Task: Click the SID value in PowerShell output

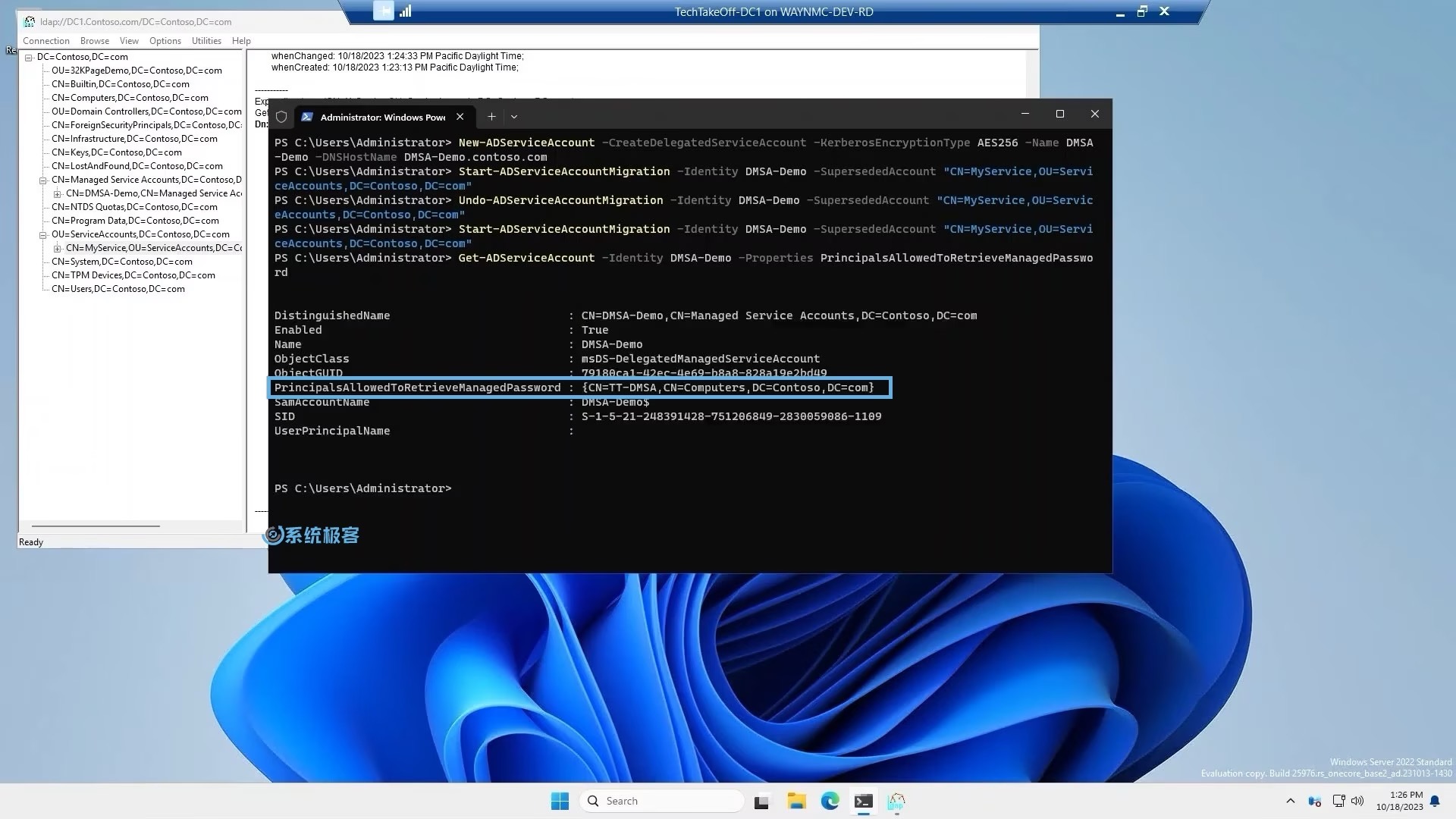Action: (x=731, y=416)
